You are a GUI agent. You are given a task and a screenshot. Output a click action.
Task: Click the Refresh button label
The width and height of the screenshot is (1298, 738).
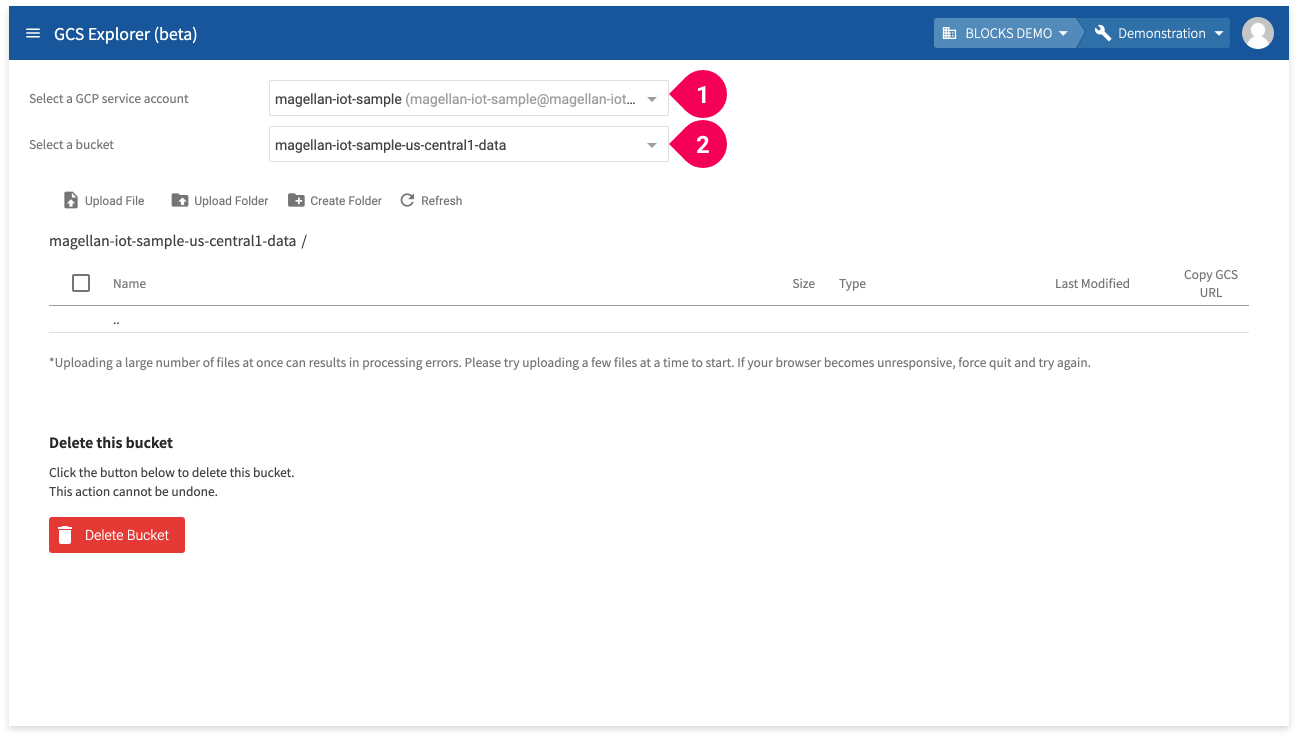point(441,201)
